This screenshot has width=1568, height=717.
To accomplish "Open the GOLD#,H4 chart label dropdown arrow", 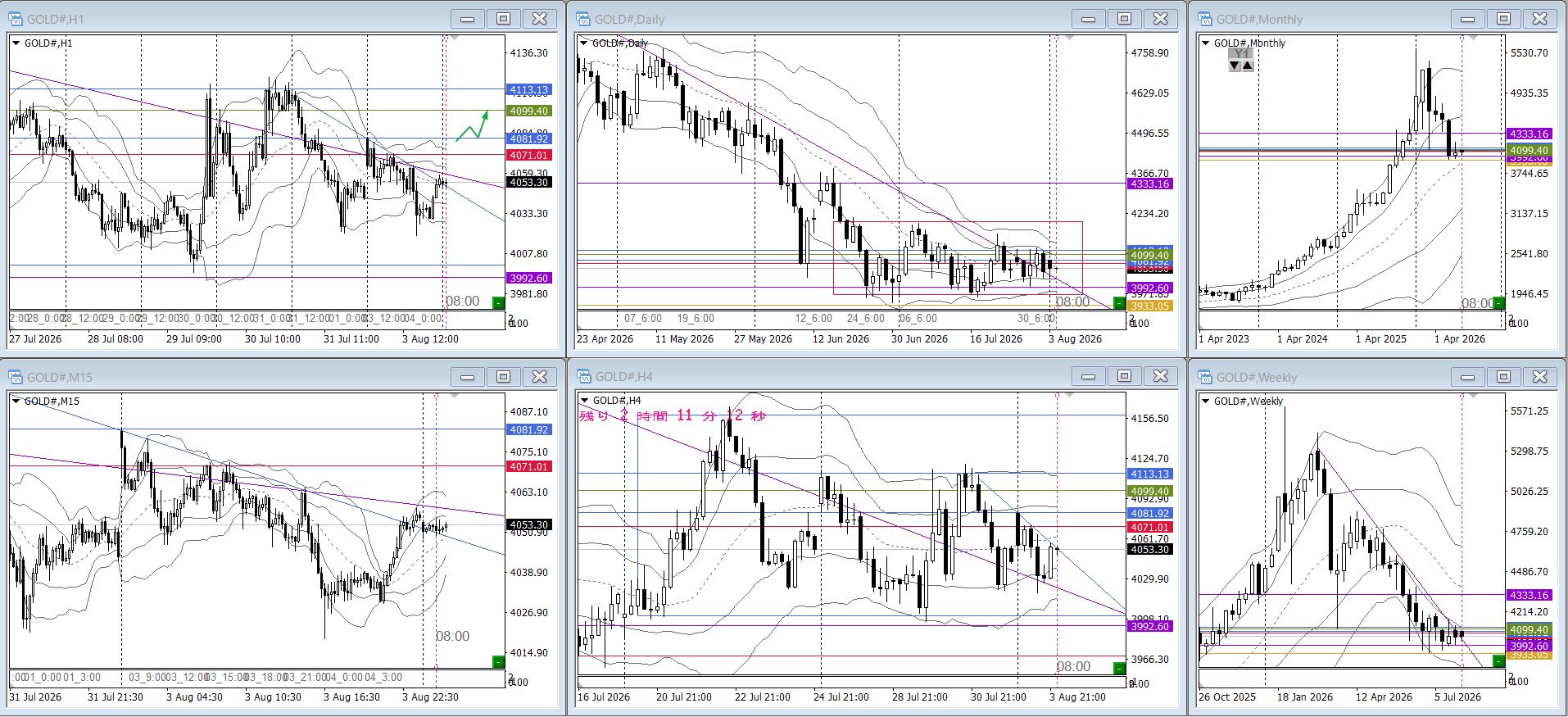I will pyautogui.click(x=585, y=401).
